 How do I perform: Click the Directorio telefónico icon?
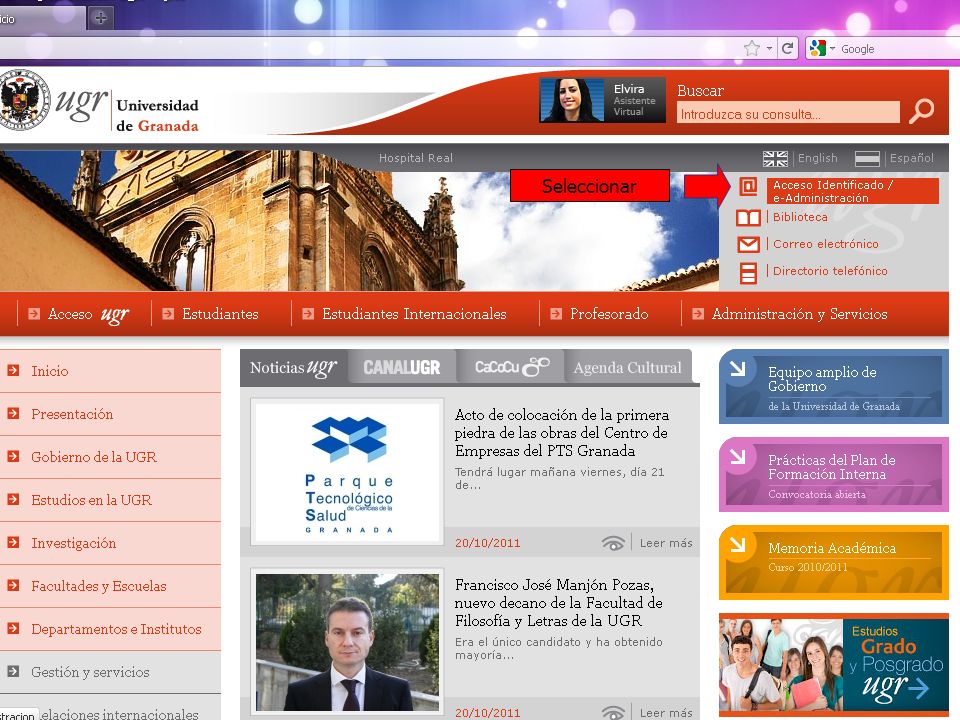(x=748, y=272)
